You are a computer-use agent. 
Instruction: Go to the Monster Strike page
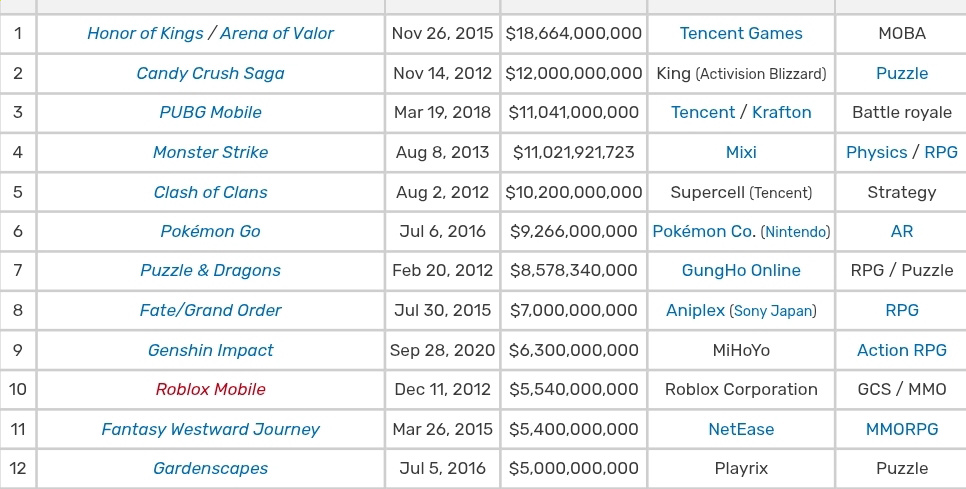[210, 152]
